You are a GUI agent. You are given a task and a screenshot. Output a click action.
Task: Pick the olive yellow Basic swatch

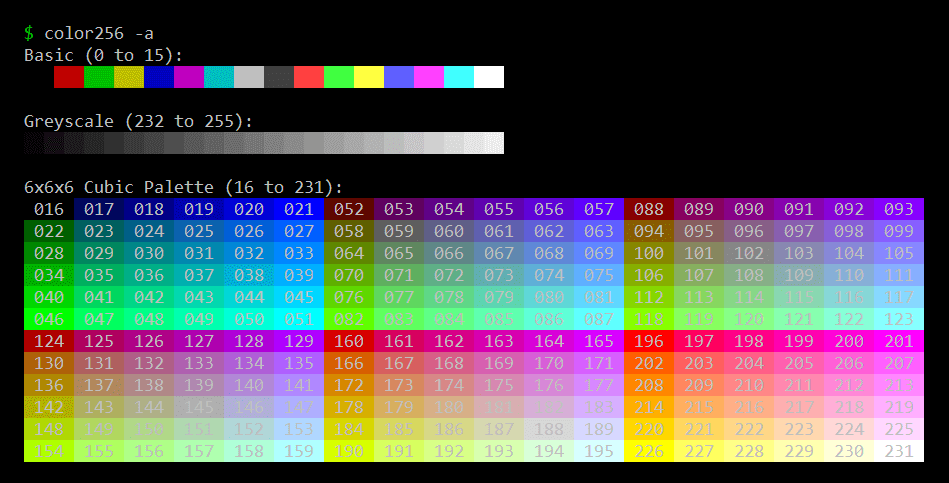[129, 77]
